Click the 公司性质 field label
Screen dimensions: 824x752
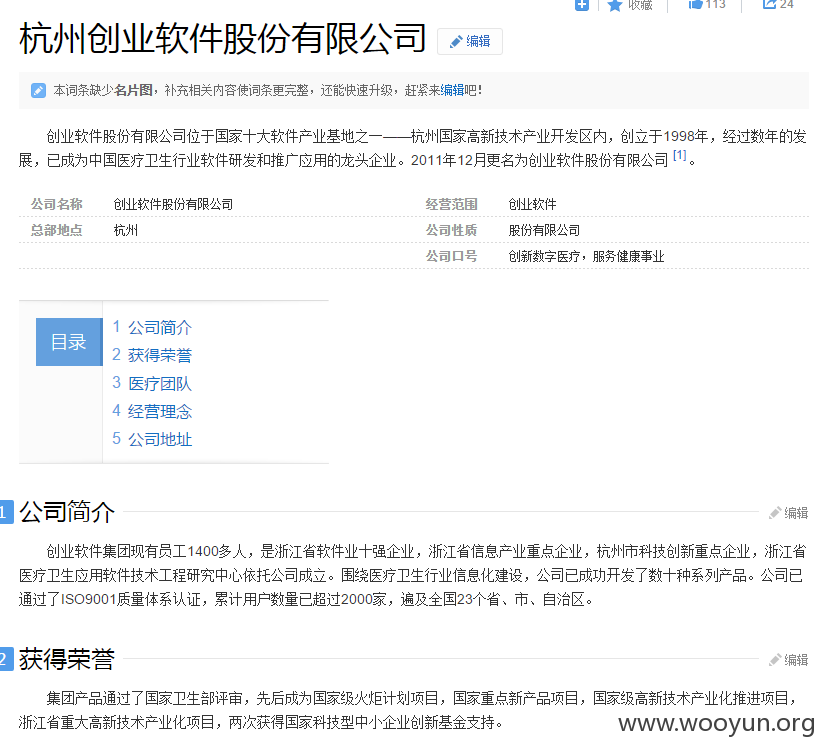point(451,230)
